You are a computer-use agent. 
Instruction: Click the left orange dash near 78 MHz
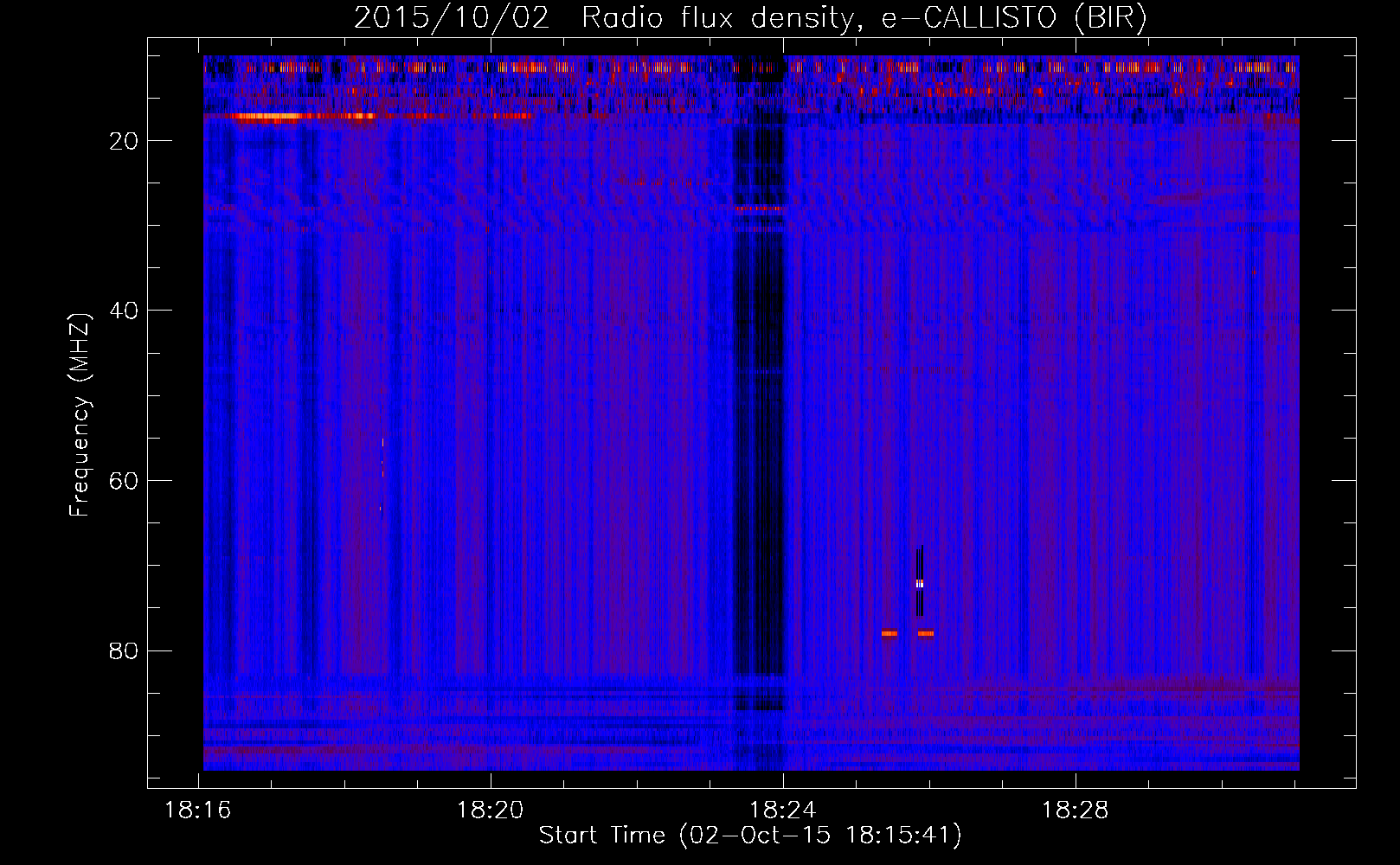point(889,633)
